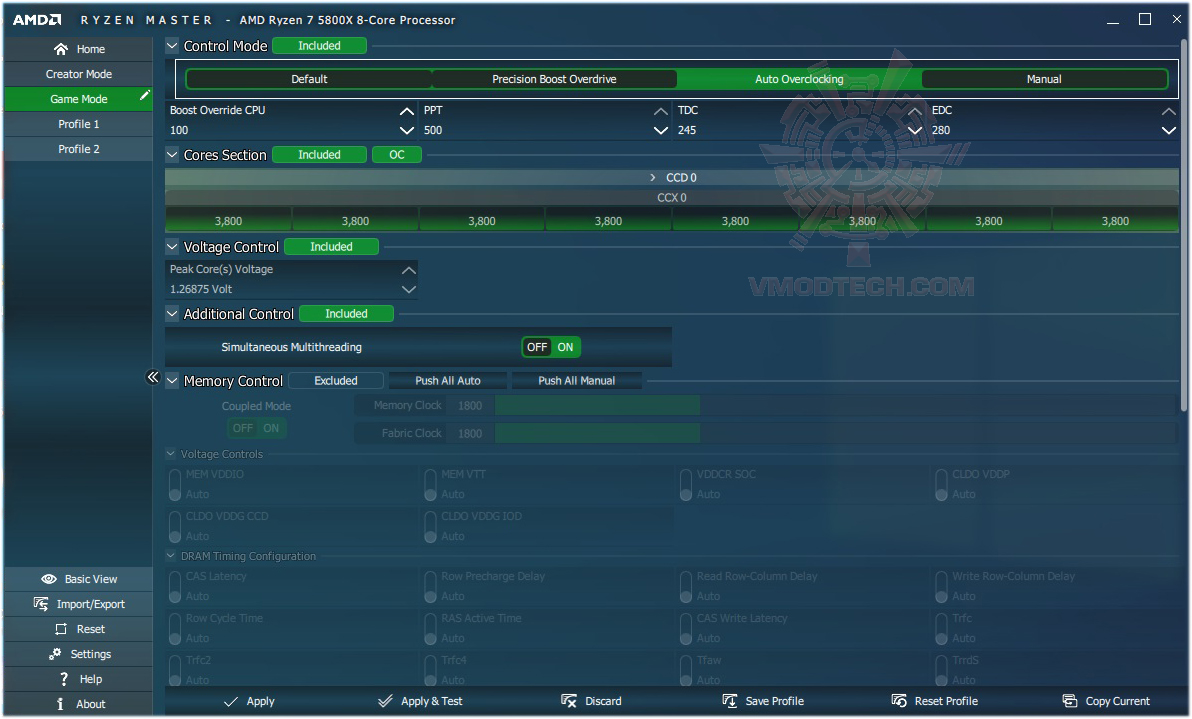Viewport: 1192px width, 719px height.
Task: Click the Home house icon
Action: point(61,49)
